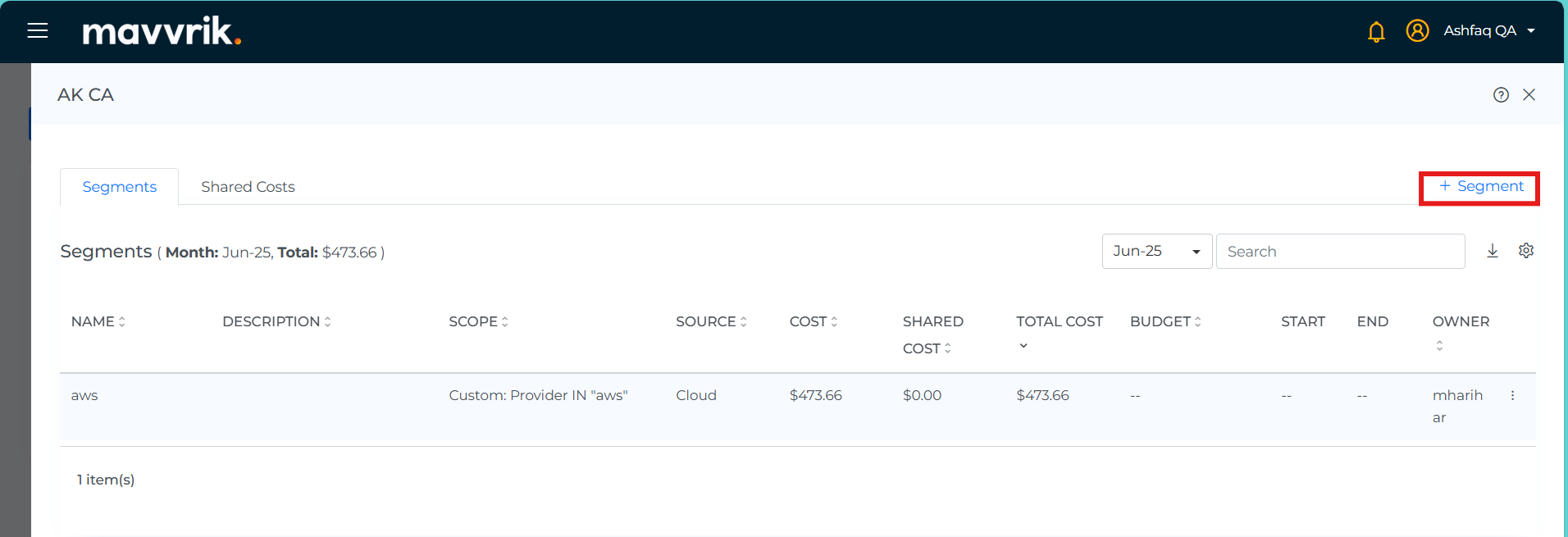Open the aws row actions menu
Screen dimensions: 1568x537
[1512, 396]
